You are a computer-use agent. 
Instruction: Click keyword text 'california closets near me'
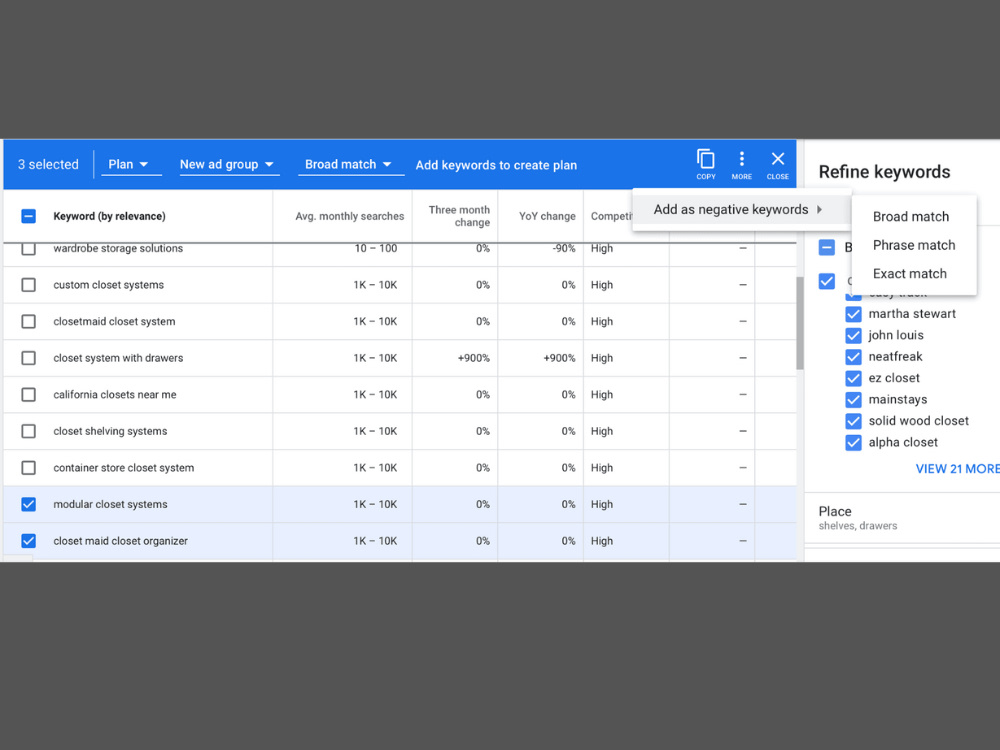click(115, 395)
